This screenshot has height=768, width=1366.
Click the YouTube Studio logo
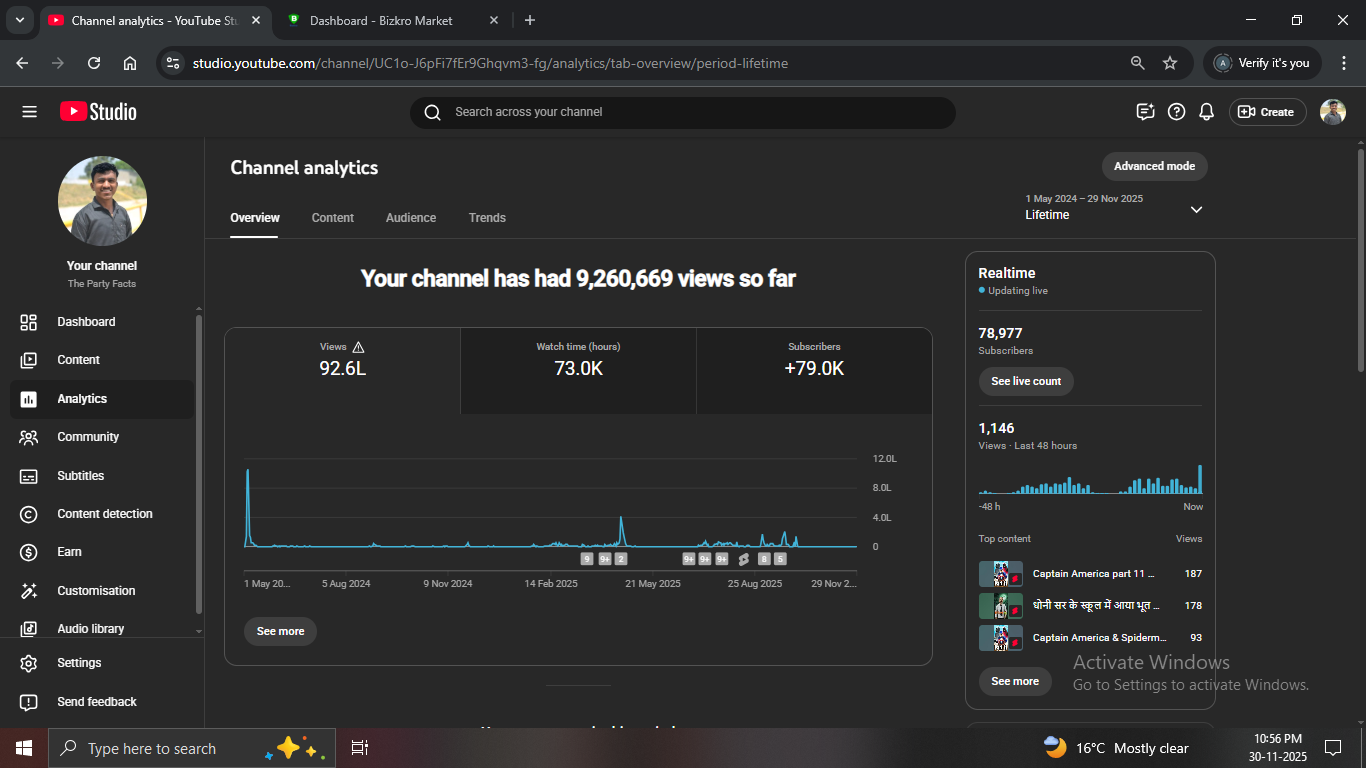point(98,112)
